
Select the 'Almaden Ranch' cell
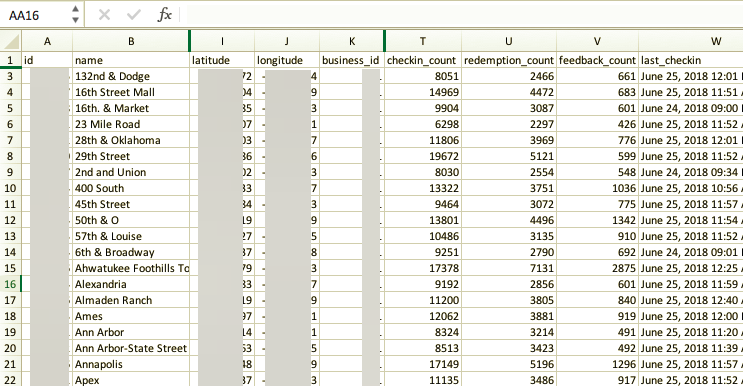(x=131, y=300)
